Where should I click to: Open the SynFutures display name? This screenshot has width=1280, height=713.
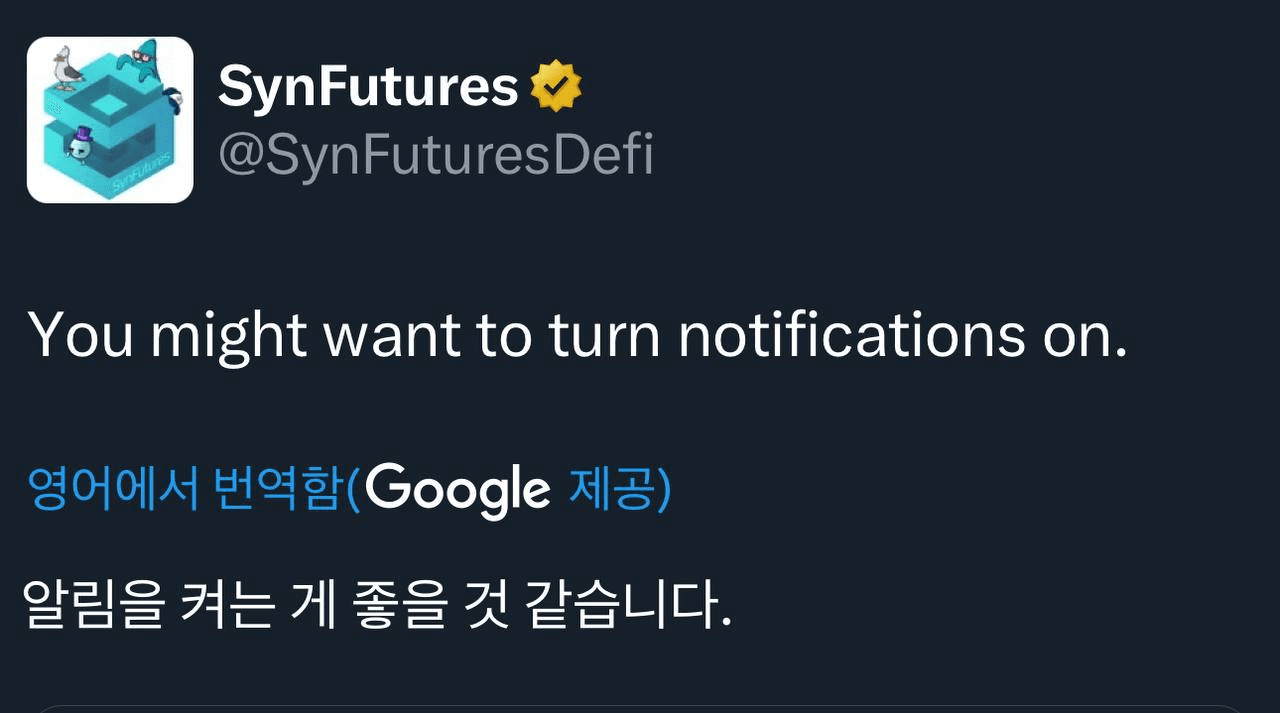368,87
